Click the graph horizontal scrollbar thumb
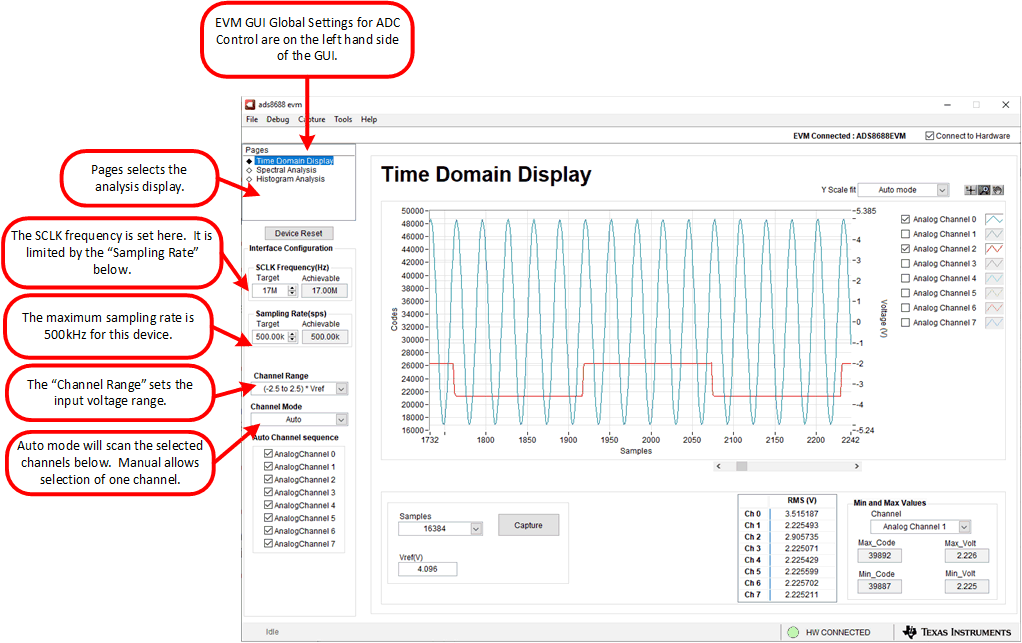1022x643 pixels. pyautogui.click(x=741, y=466)
